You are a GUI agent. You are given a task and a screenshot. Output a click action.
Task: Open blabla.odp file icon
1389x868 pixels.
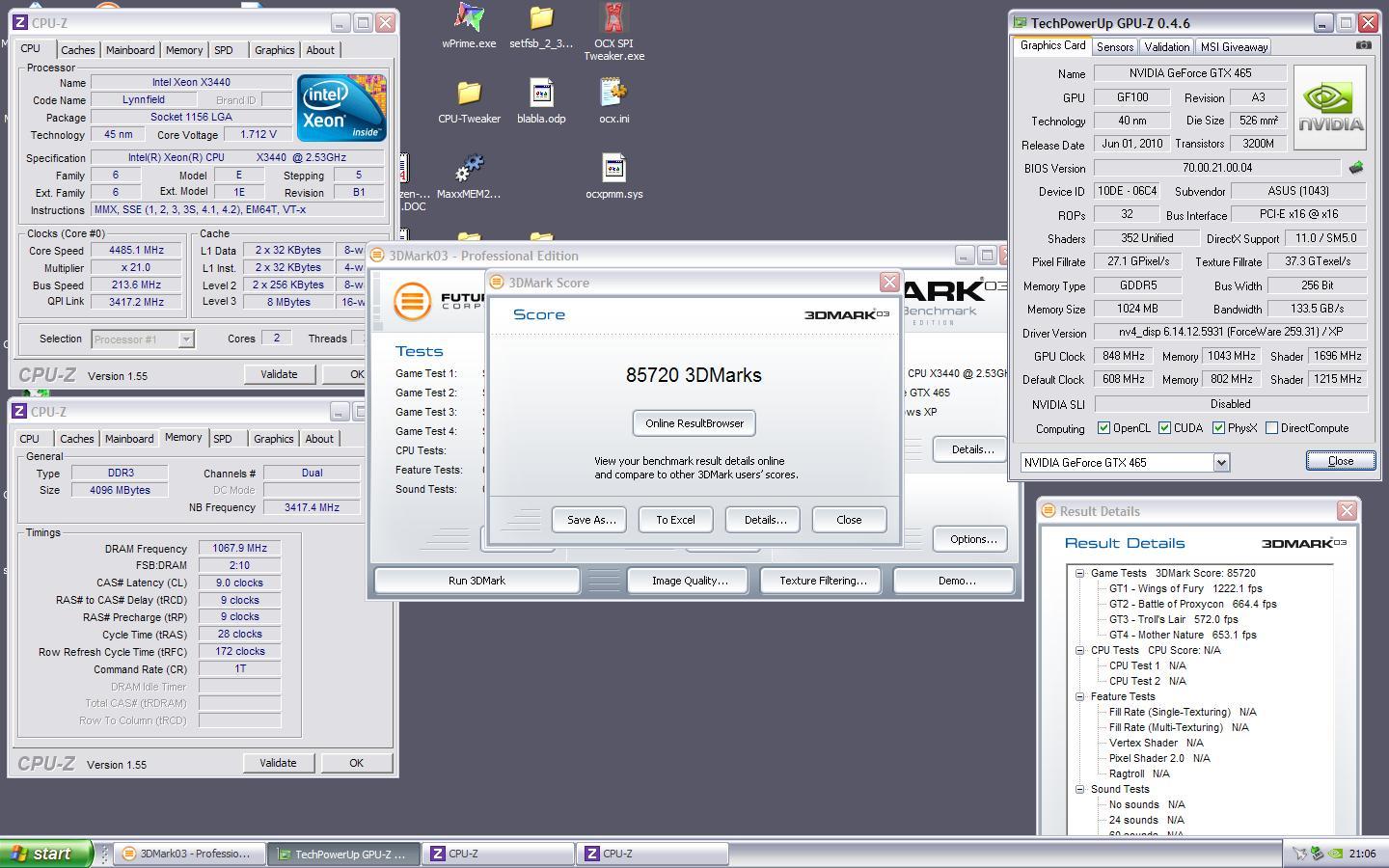[x=541, y=101]
